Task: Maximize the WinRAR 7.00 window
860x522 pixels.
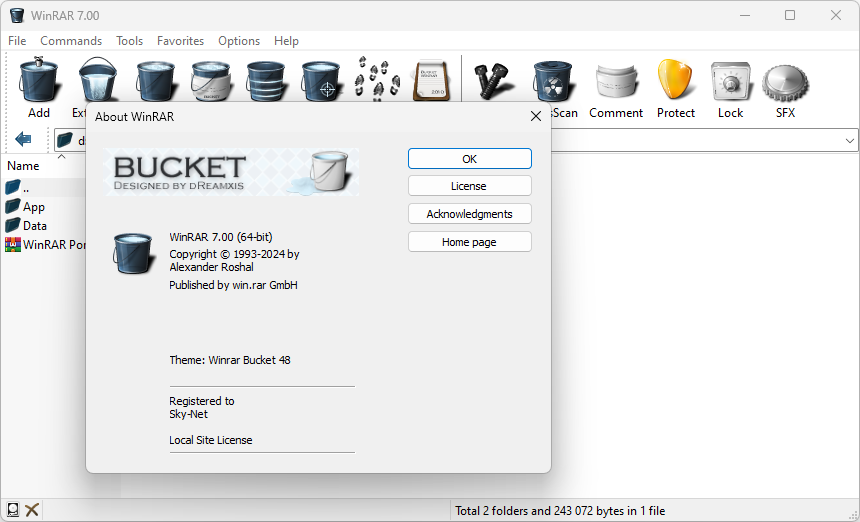Action: pos(790,15)
